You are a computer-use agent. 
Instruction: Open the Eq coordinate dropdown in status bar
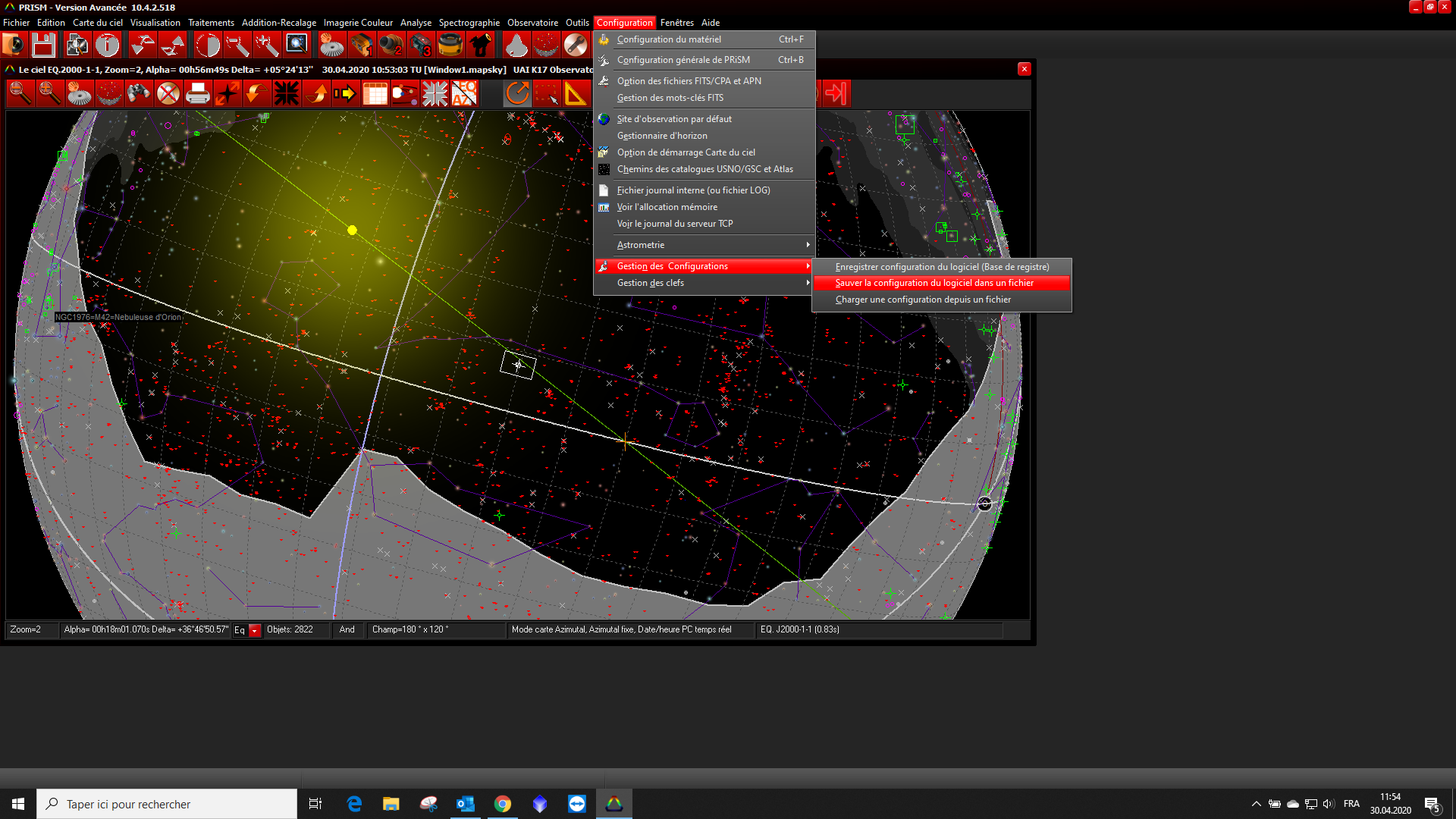(x=255, y=630)
